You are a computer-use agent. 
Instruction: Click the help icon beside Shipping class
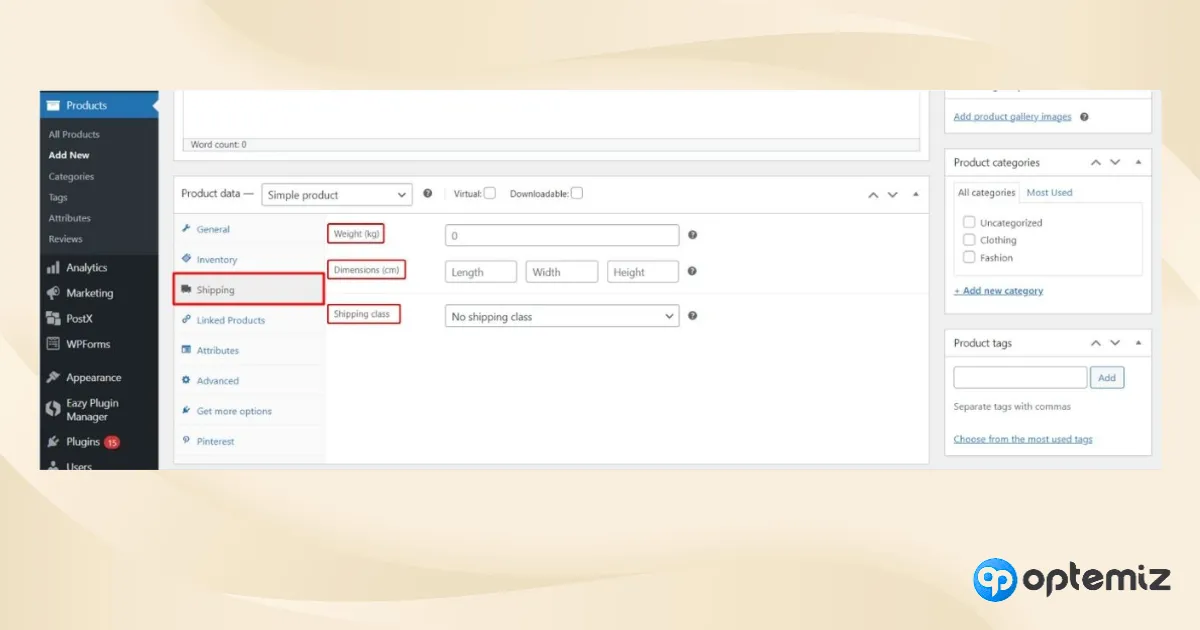pyautogui.click(x=693, y=316)
